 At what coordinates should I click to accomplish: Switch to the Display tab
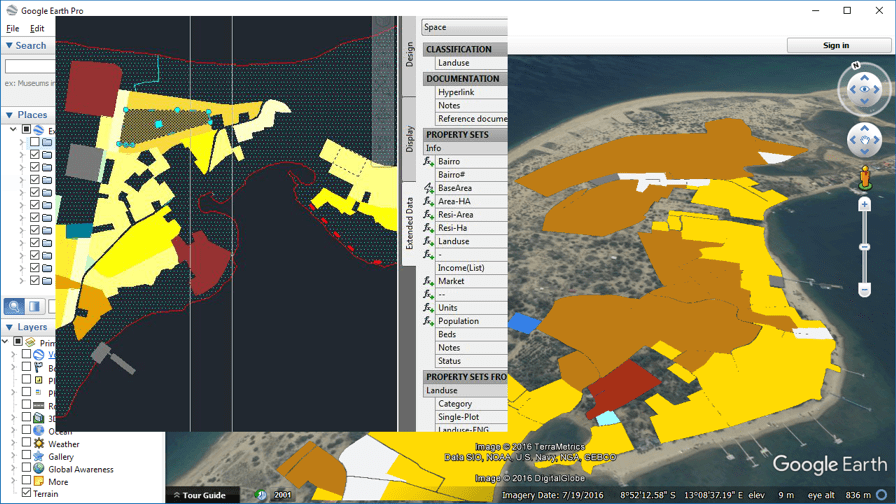coord(409,139)
